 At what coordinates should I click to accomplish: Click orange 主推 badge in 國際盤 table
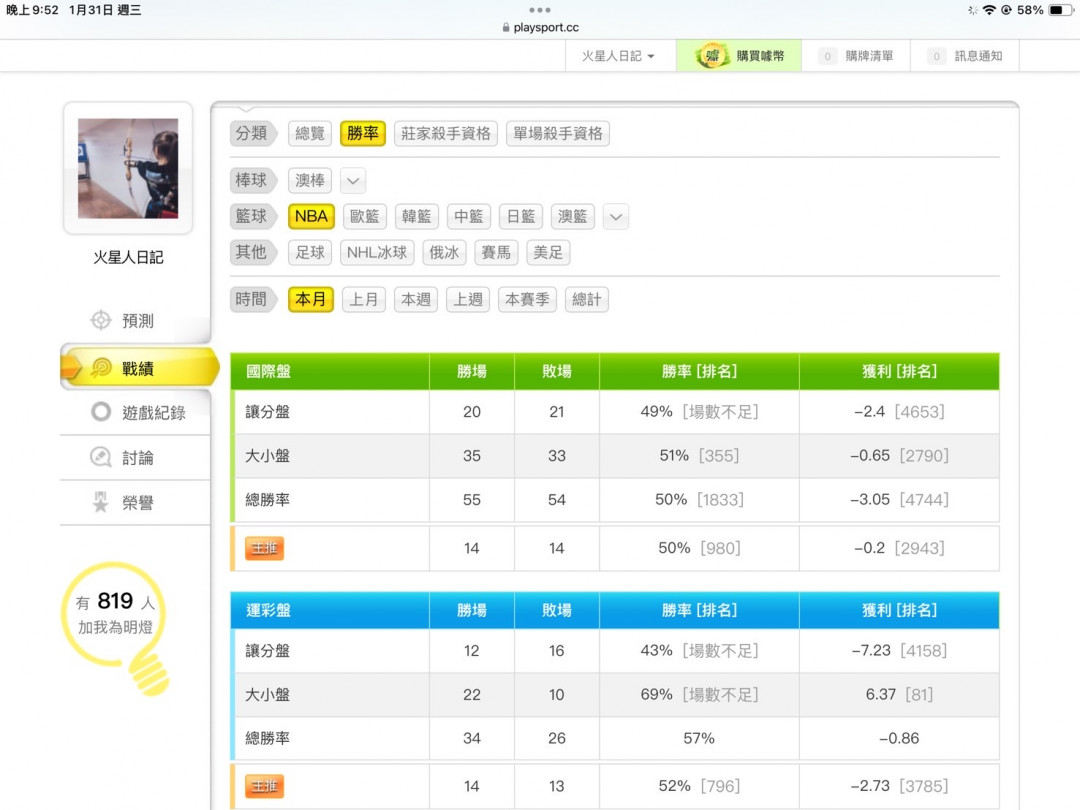(264, 548)
